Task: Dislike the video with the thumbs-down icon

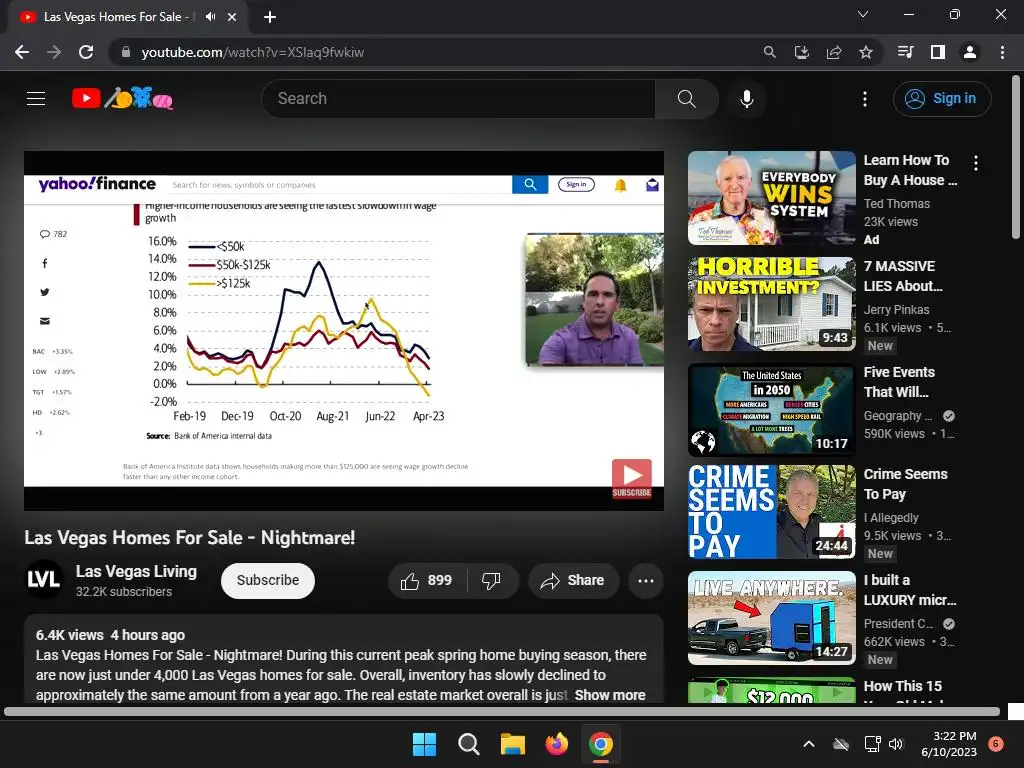Action: point(491,580)
